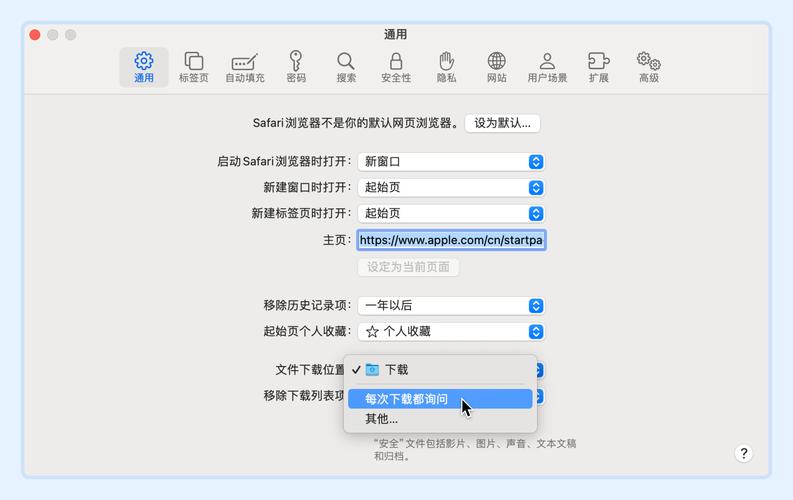The width and height of the screenshot is (793, 500).
Task: Open the 安全性 (Security) lock icon
Action: [396, 67]
